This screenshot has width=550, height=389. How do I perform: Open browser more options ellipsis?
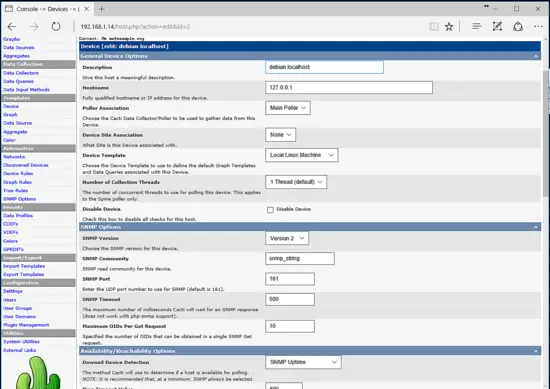click(x=538, y=27)
